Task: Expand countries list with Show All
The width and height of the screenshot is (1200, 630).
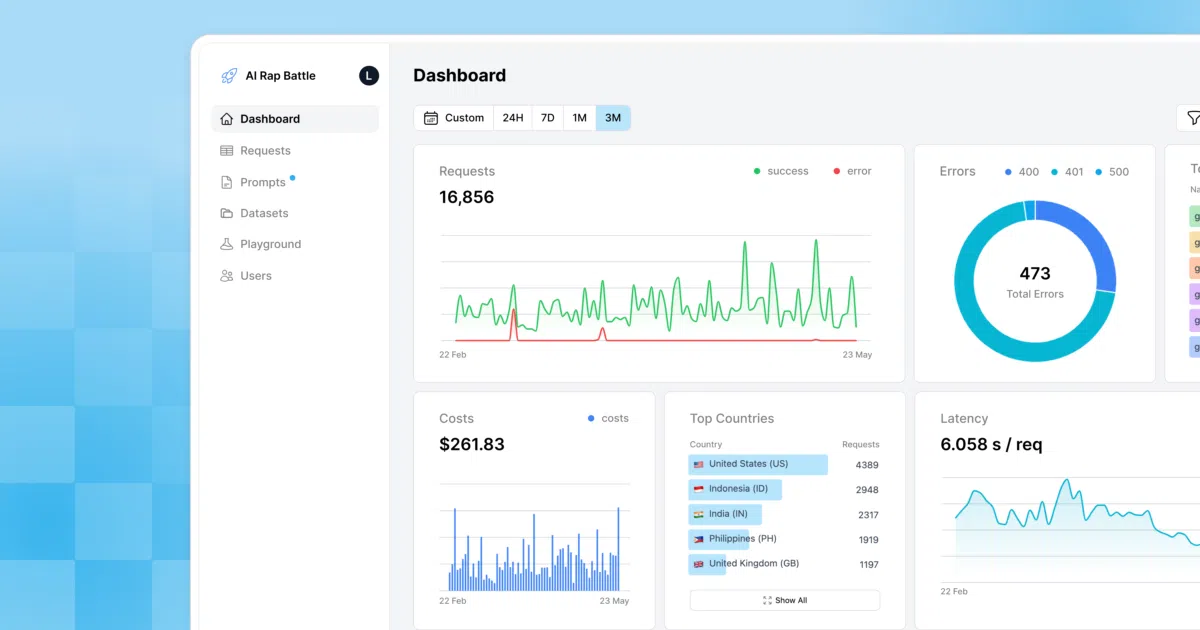Action: pos(785,600)
